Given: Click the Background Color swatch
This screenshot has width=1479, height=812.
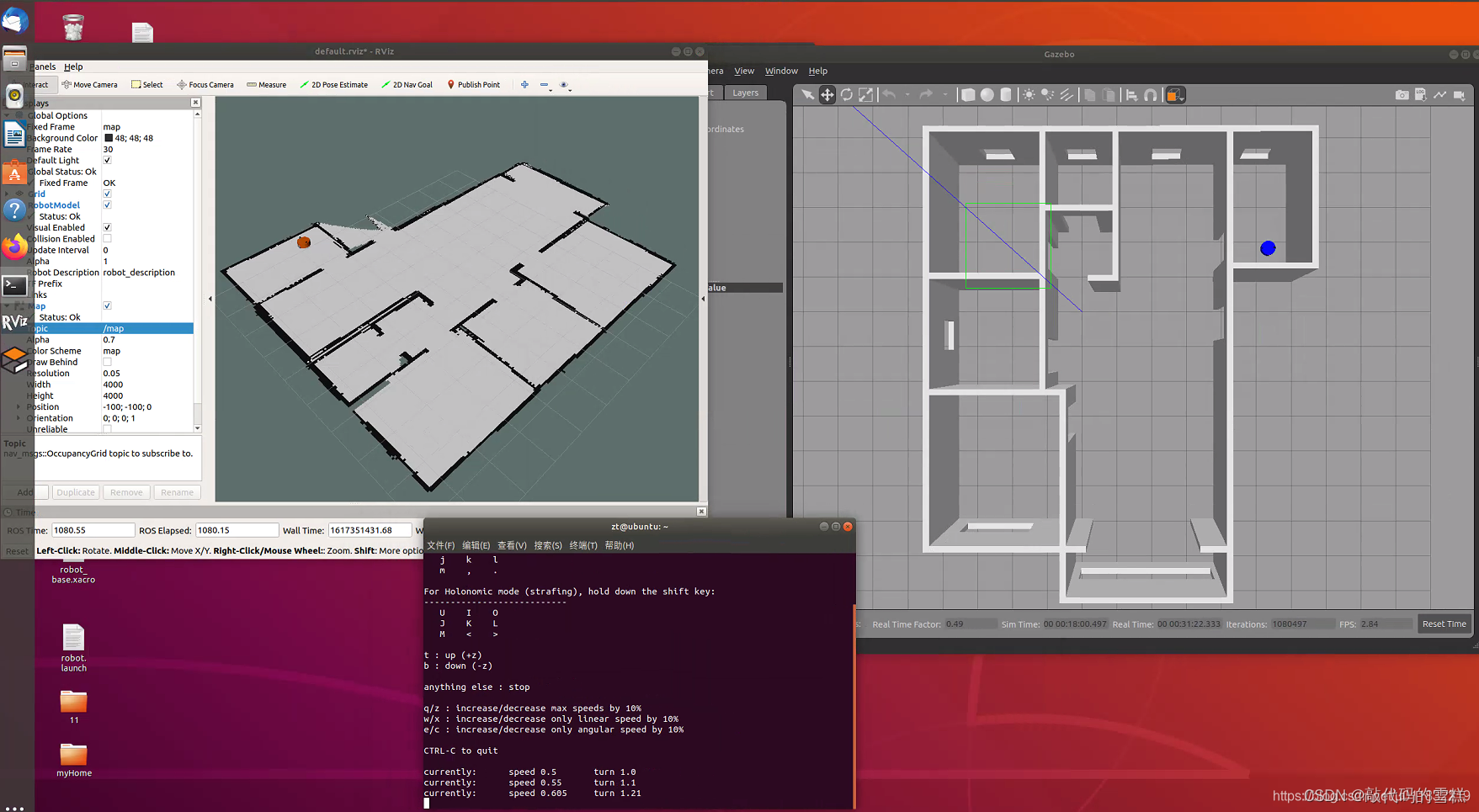Looking at the screenshot, I should [108, 138].
